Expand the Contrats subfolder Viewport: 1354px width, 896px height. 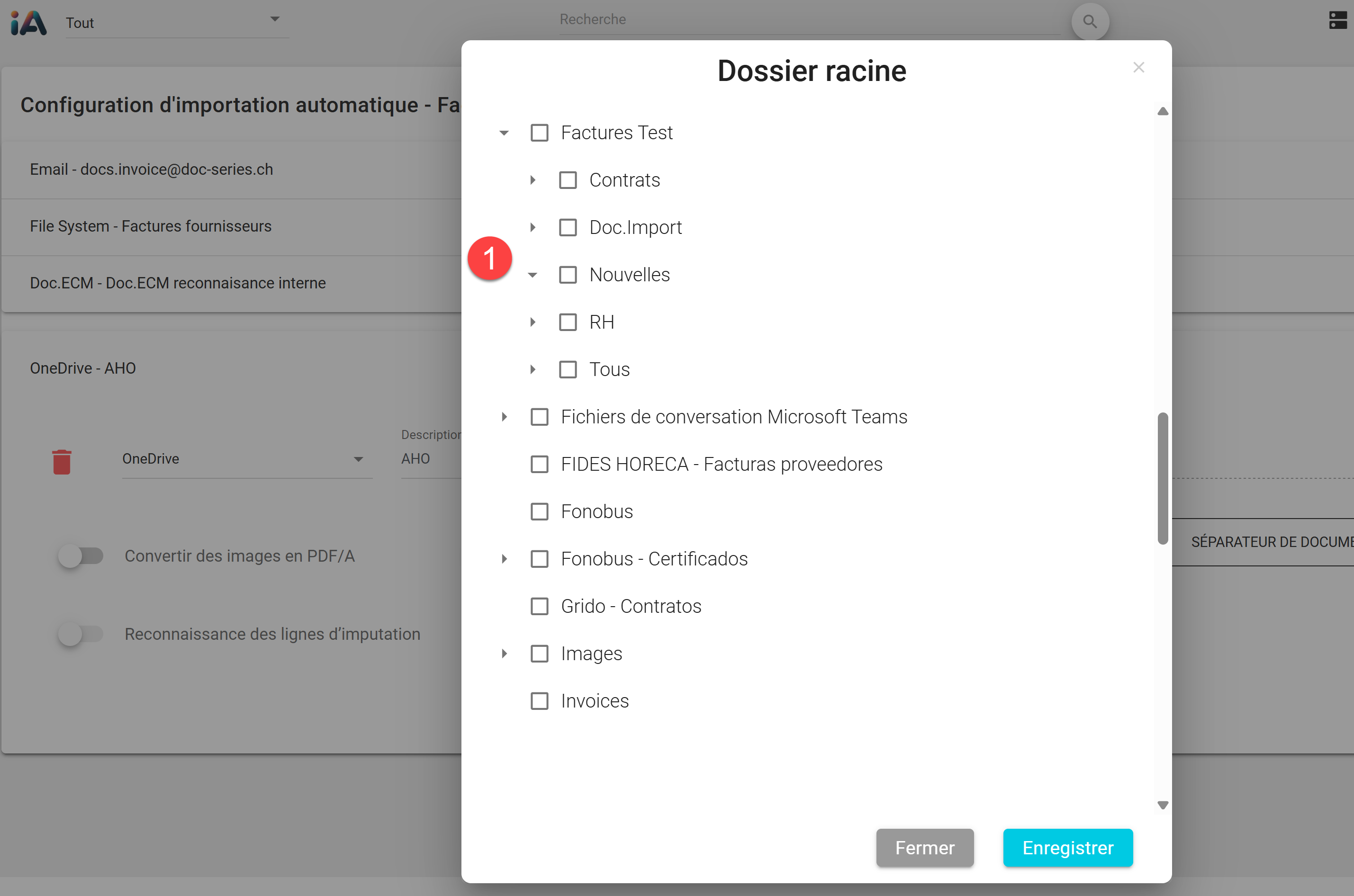tap(532, 180)
